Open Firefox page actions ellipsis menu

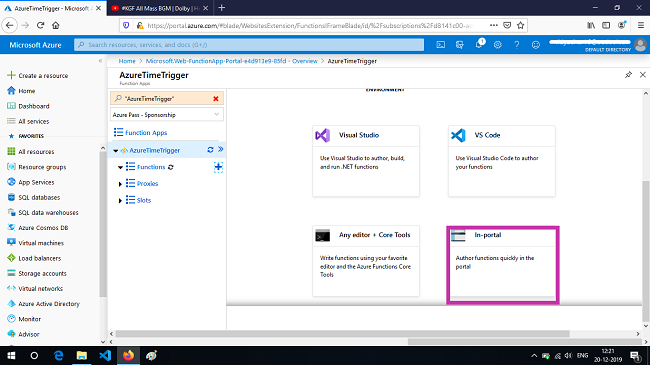(x=493, y=25)
